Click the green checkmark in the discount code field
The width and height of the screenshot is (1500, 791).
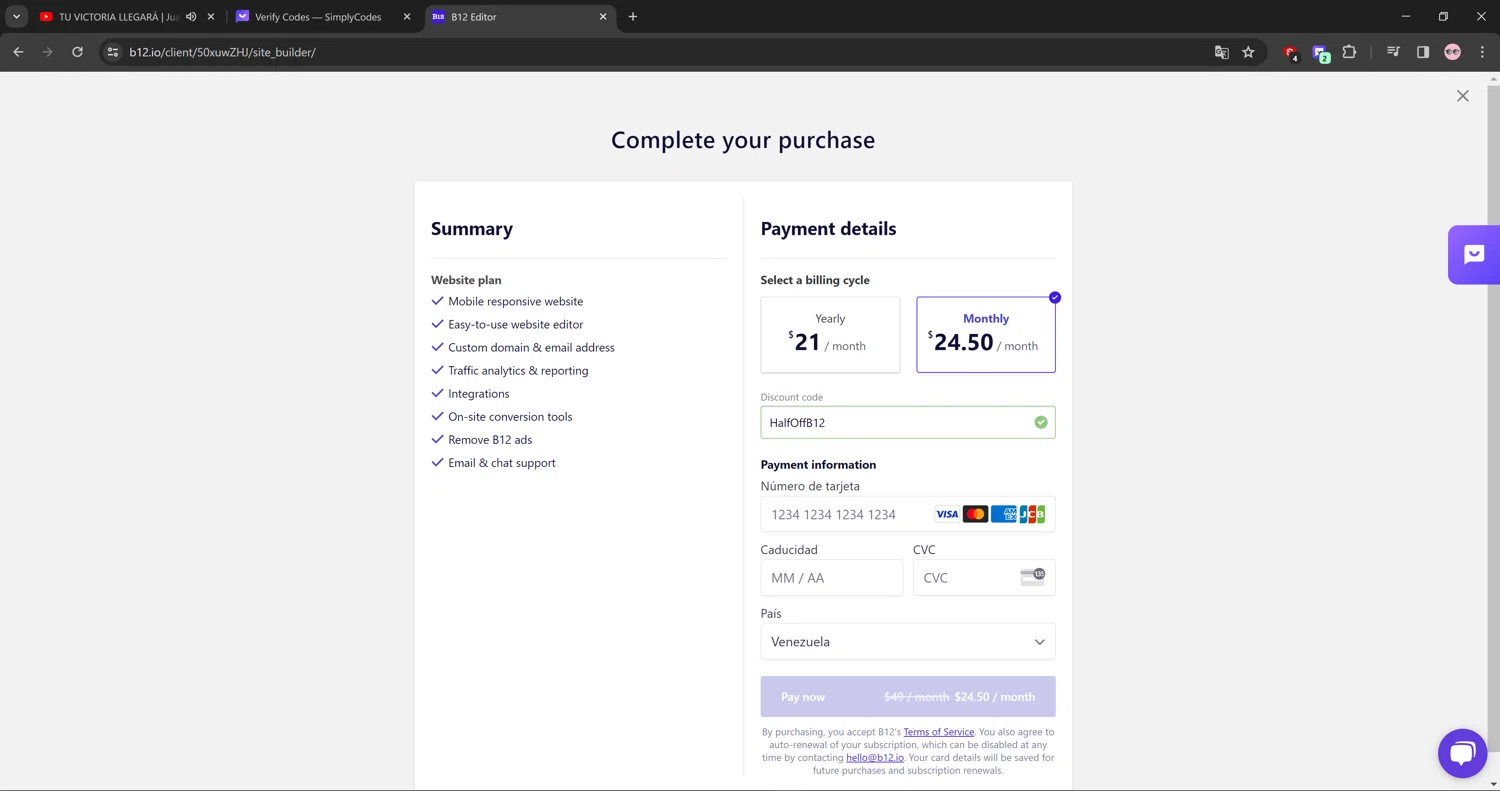[x=1041, y=422]
